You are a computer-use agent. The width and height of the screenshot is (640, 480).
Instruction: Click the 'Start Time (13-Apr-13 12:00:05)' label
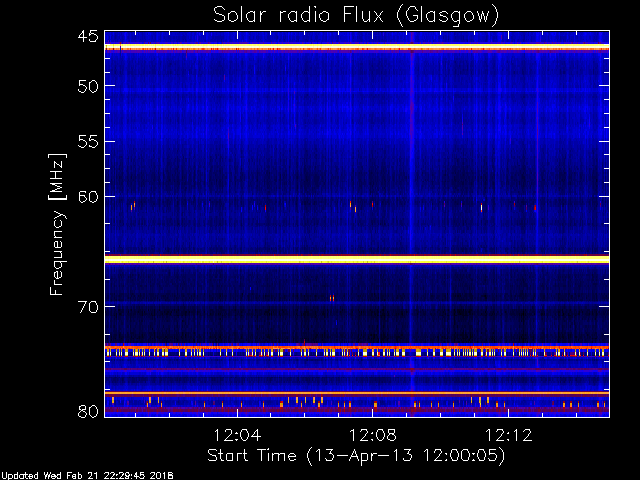click(356, 455)
